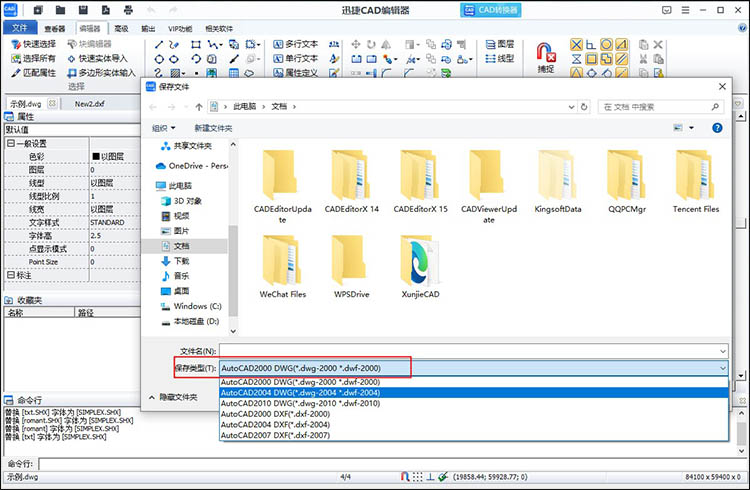
Task: Select AutoCAD2004 DXF format option
Action: 474,424
